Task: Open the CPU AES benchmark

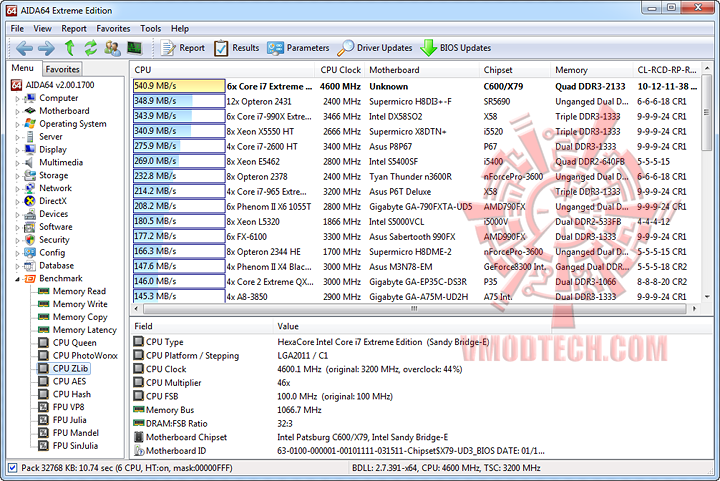Action: [62, 381]
